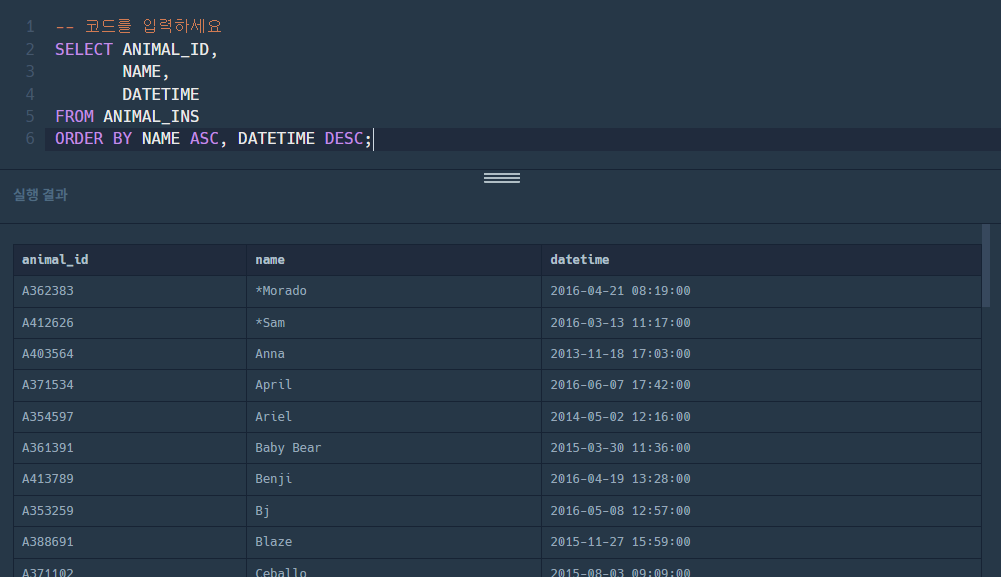Click the FROM keyword on line 5

pyautogui.click(x=74, y=116)
